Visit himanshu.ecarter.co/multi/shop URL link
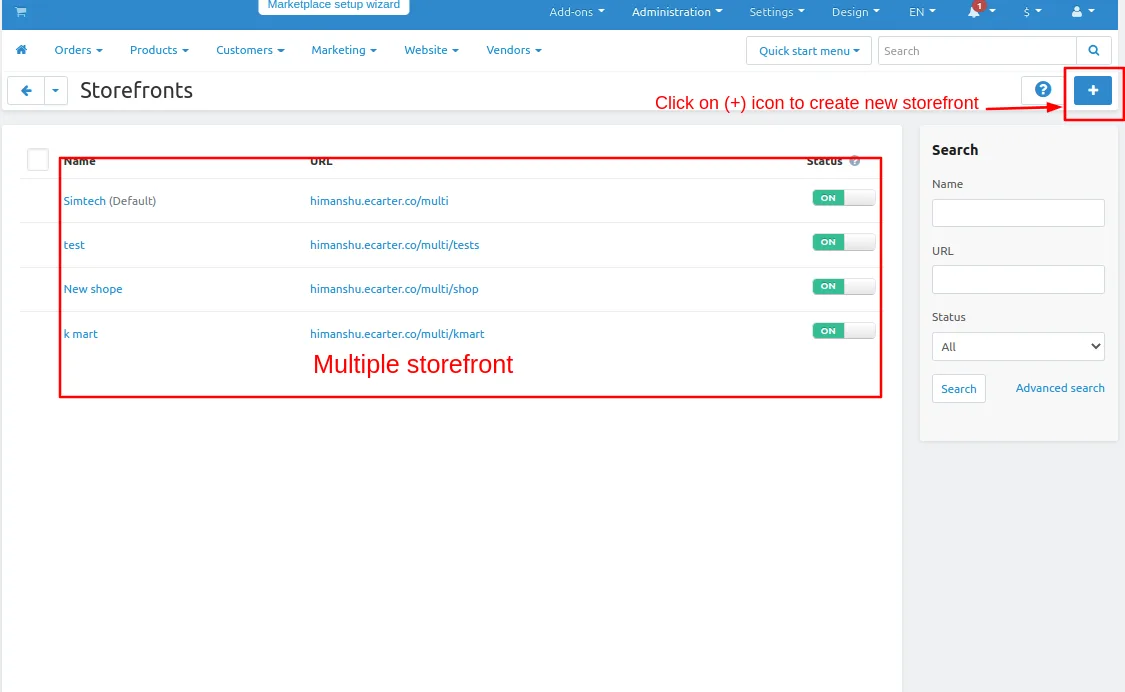 (x=394, y=289)
